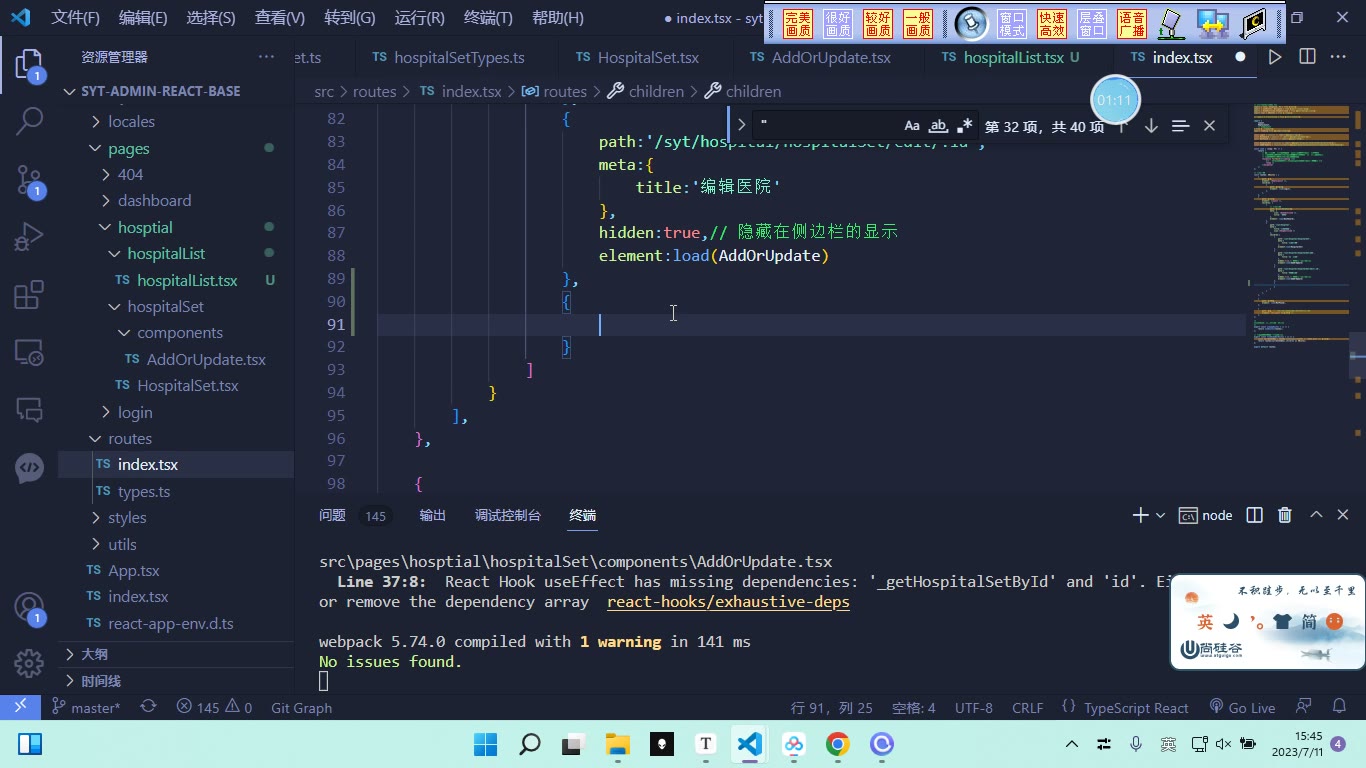Expand the 大纲 outline section
1366x768 pixels.
pyautogui.click(x=94, y=654)
